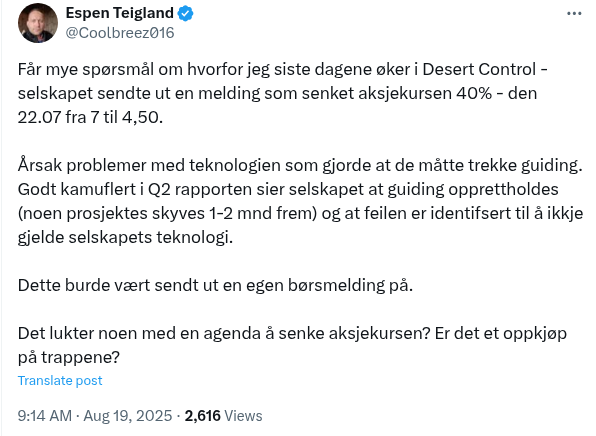The image size is (596, 436).
Task: Click the word Views after 2,616
Action: 243,416
